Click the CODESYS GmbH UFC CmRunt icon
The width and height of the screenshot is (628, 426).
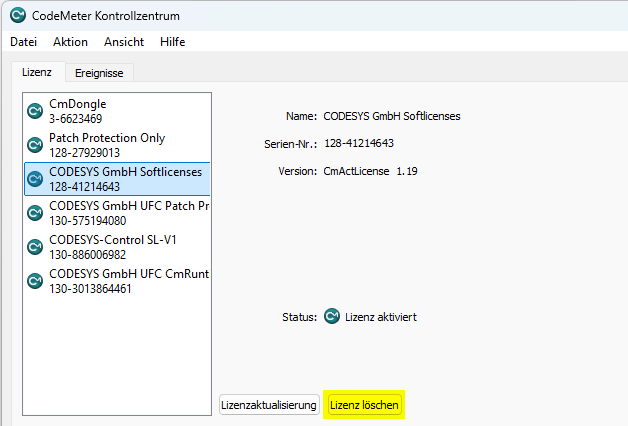pyautogui.click(x=35, y=281)
